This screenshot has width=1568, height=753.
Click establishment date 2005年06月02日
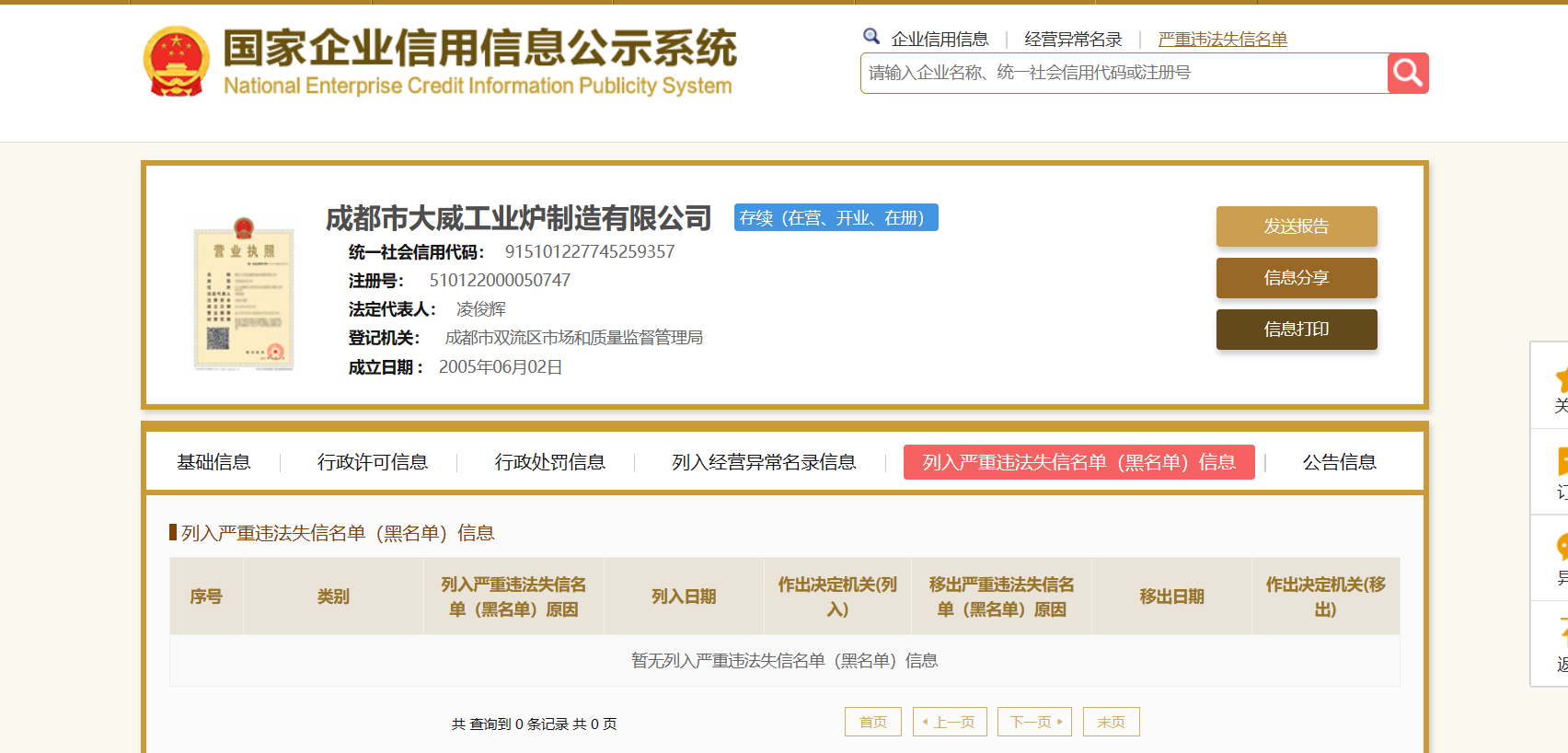[x=501, y=367]
